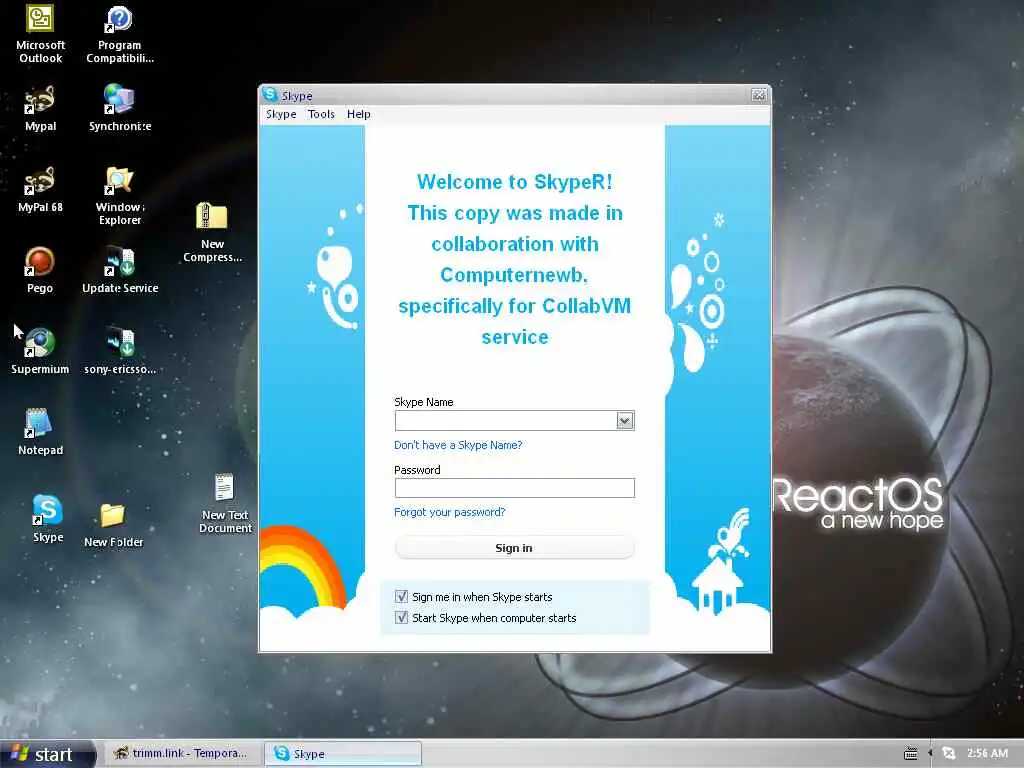Image resolution: width=1024 pixels, height=768 pixels.
Task: Focus the Password input field
Action: tap(514, 488)
